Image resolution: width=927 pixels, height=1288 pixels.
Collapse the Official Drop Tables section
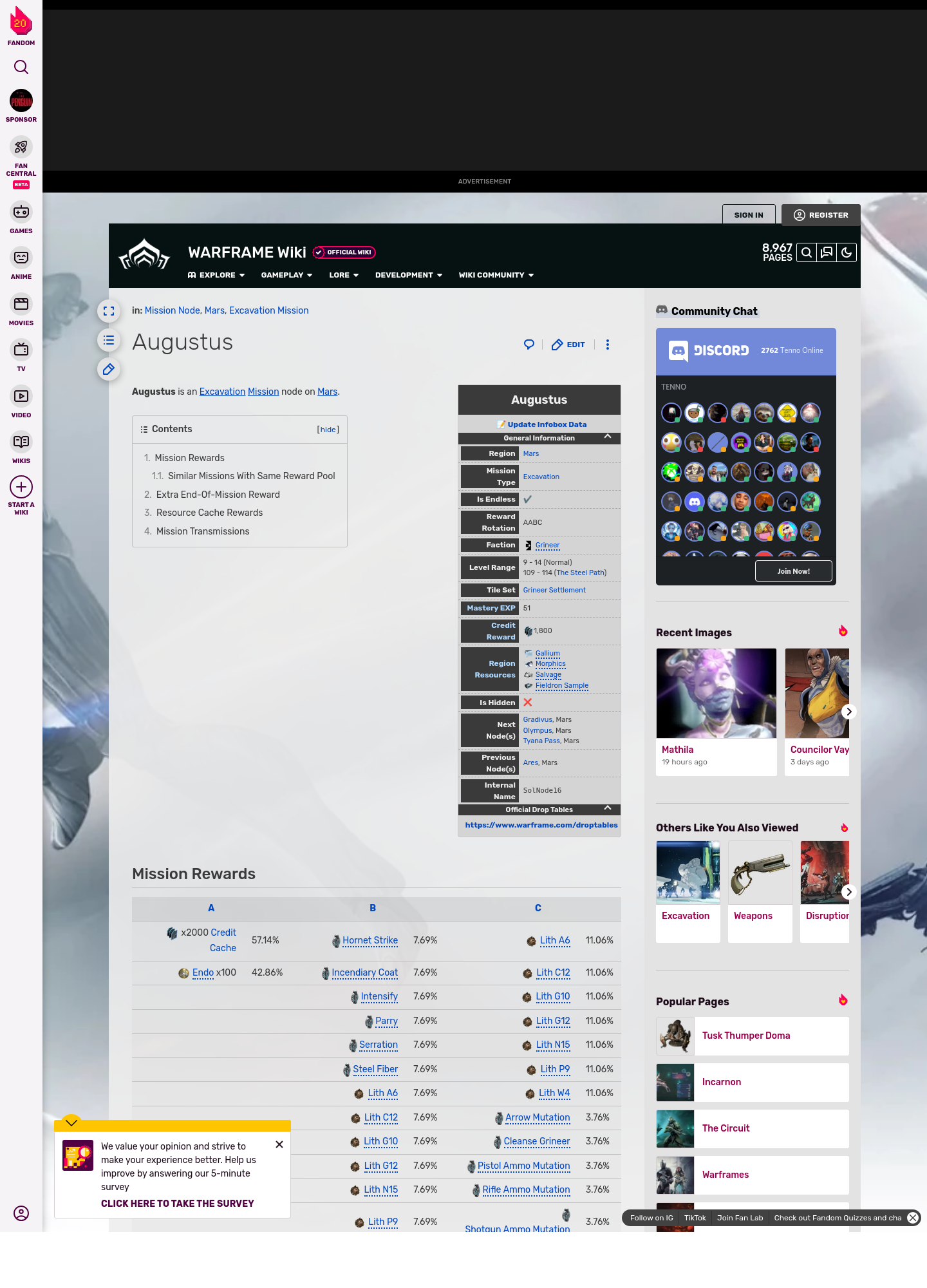(608, 808)
